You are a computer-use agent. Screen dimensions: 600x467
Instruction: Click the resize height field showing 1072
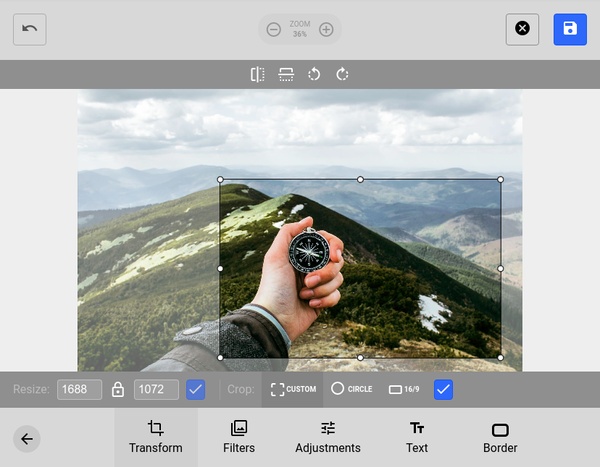(x=156, y=390)
